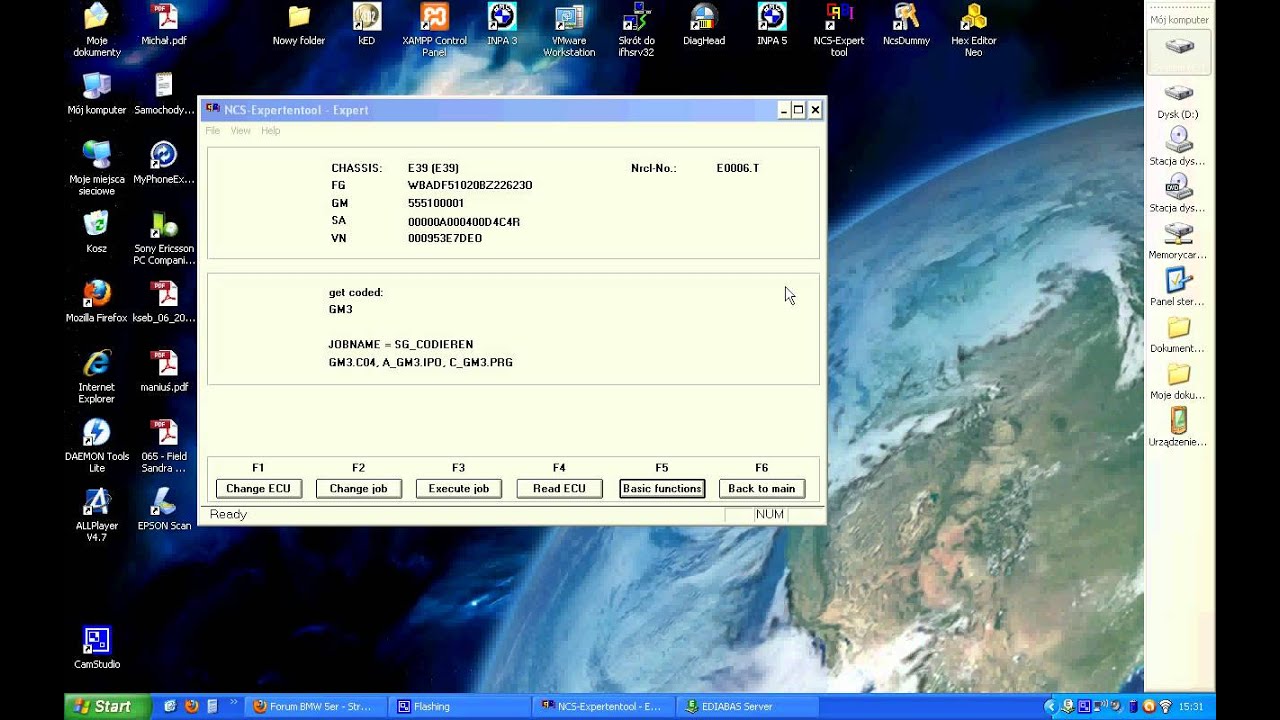Select the Hex Editor Neo shortcut
Viewport: 1280px width, 720px height.
coord(974,30)
